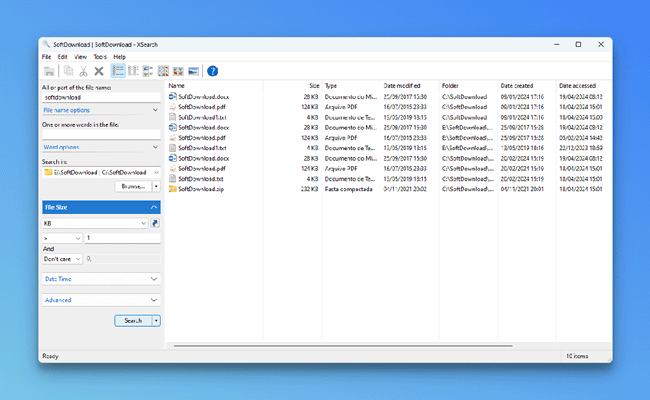The image size is (650, 400).
Task: Select the SoftDownload.zip file name
Action: coord(201,189)
